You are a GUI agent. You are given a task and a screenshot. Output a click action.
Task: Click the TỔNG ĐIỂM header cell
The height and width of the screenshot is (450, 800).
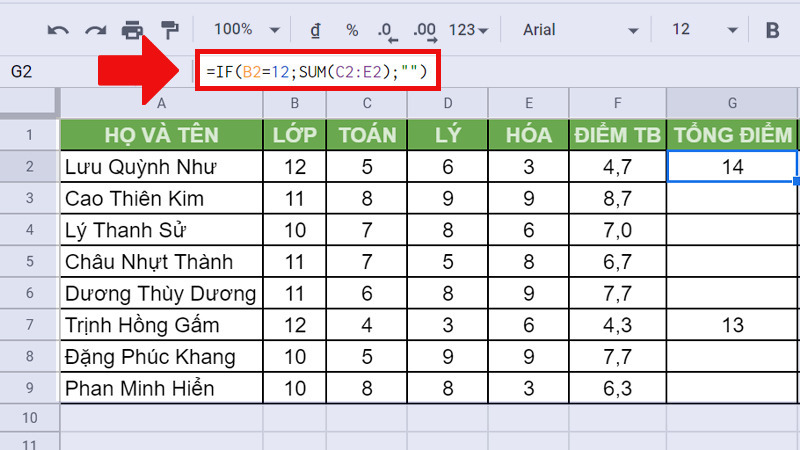733,135
